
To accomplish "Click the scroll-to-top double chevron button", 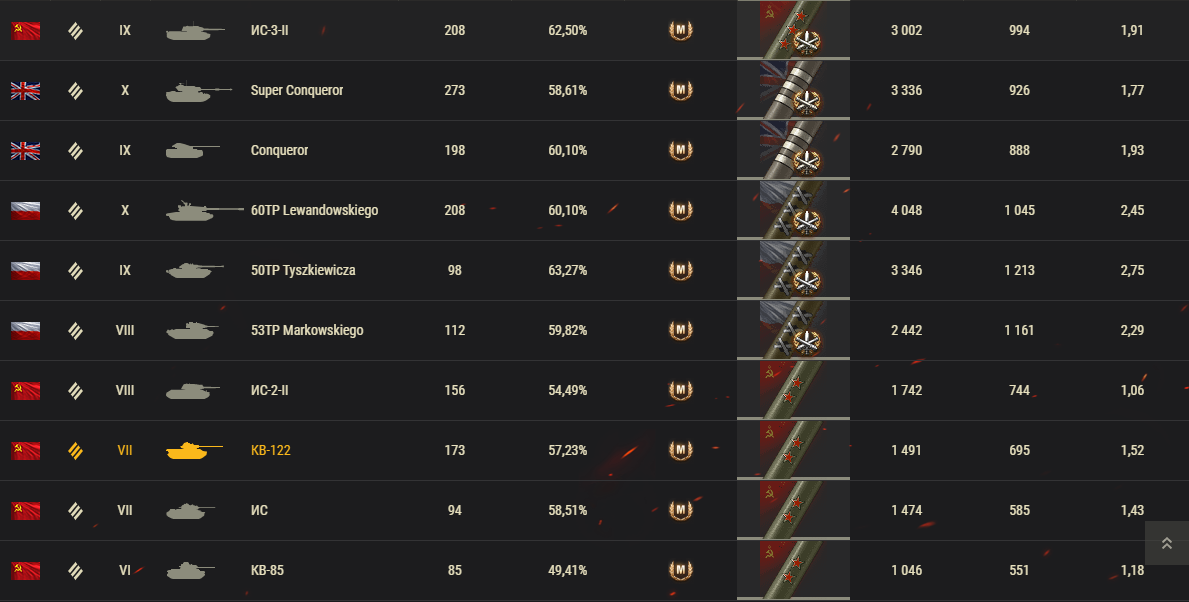I will [1166, 543].
